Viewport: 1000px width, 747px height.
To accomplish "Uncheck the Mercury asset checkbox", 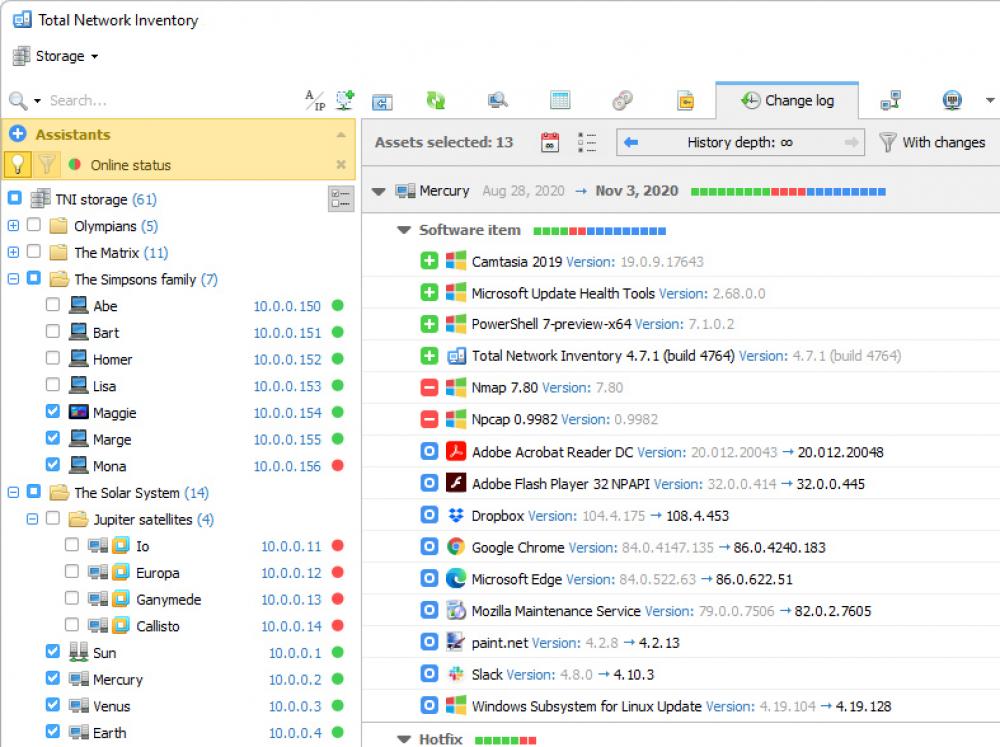I will pyautogui.click(x=54, y=679).
